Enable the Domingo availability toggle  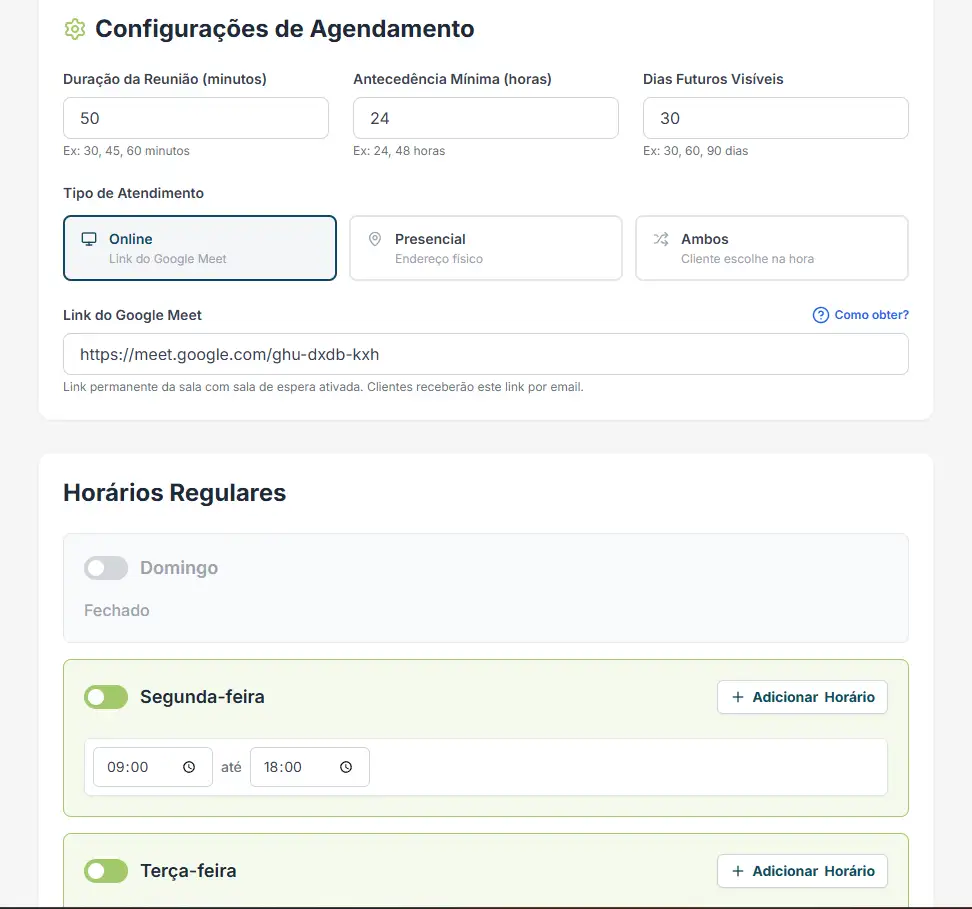click(106, 568)
